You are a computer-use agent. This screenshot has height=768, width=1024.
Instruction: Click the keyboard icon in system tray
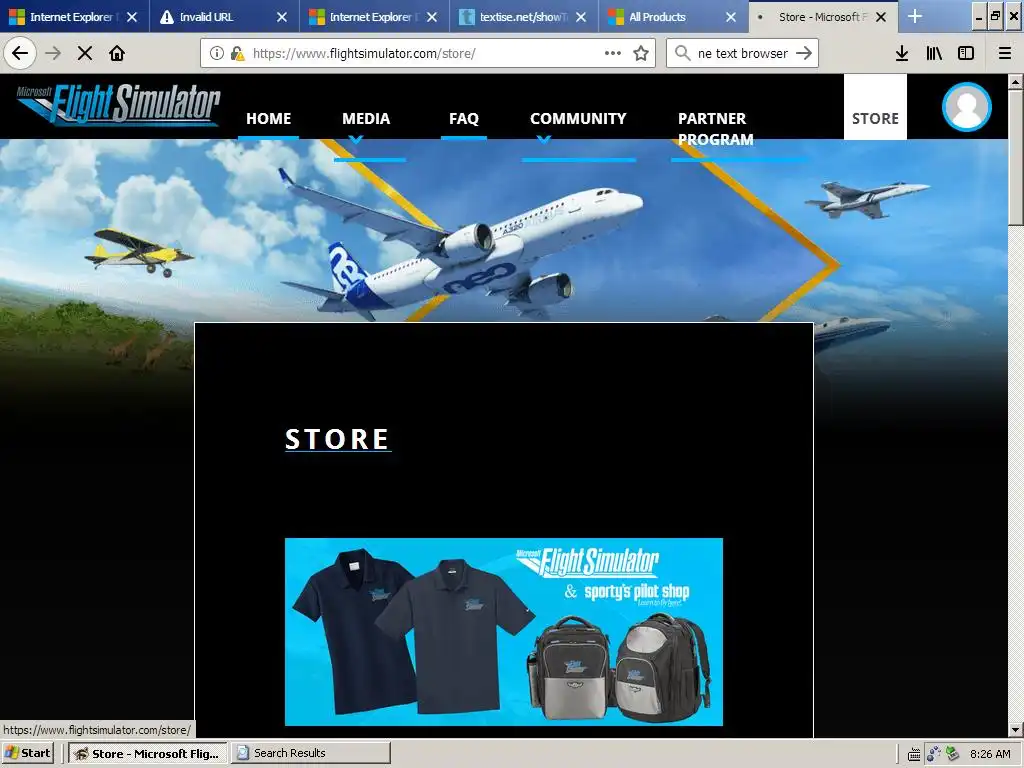pos(914,754)
